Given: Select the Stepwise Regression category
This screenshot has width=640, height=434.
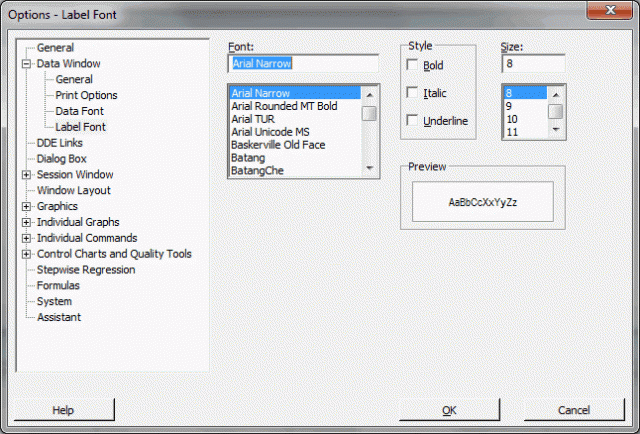Looking at the screenshot, I should click(86, 270).
